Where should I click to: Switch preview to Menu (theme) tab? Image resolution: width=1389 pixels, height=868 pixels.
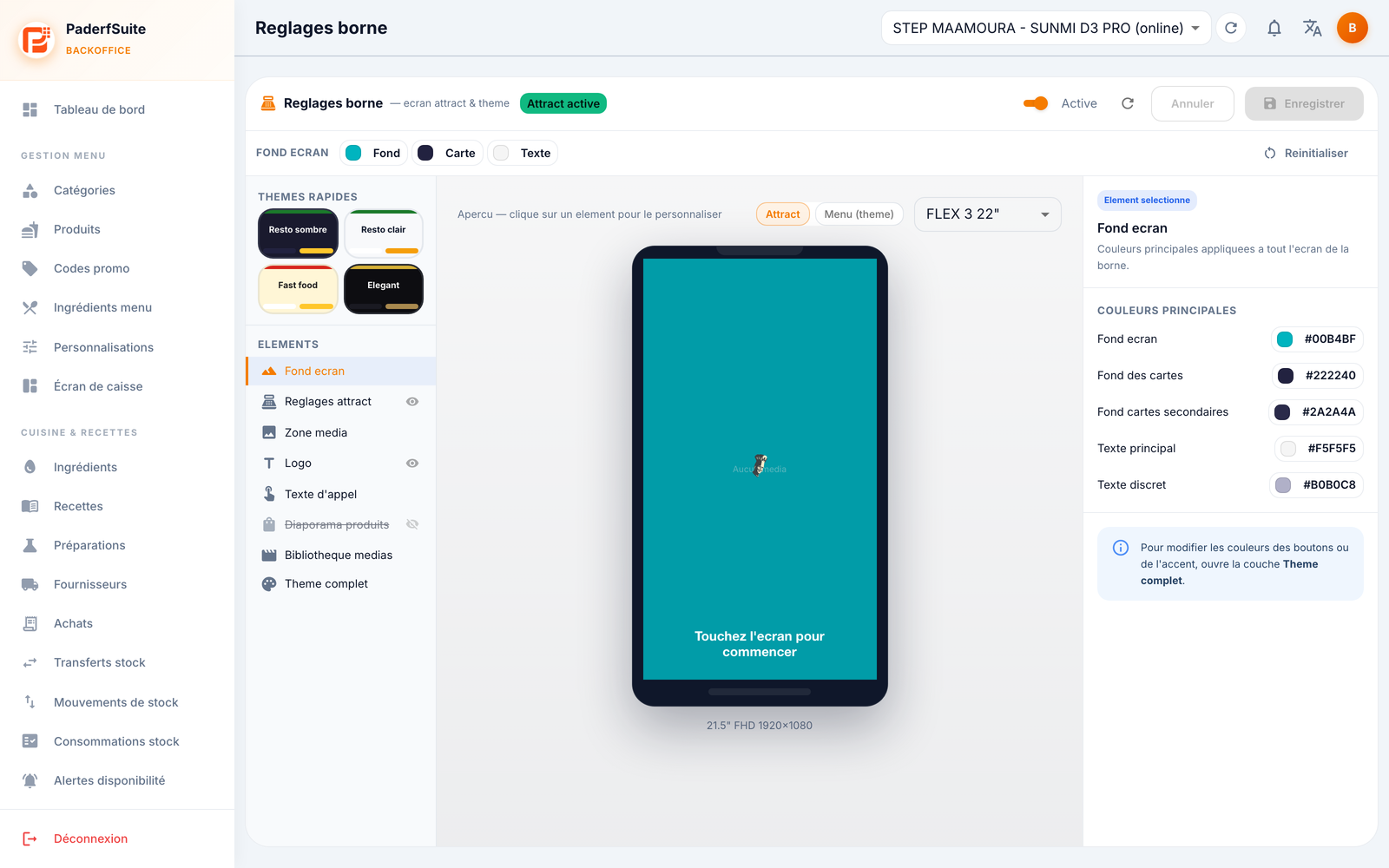859,214
